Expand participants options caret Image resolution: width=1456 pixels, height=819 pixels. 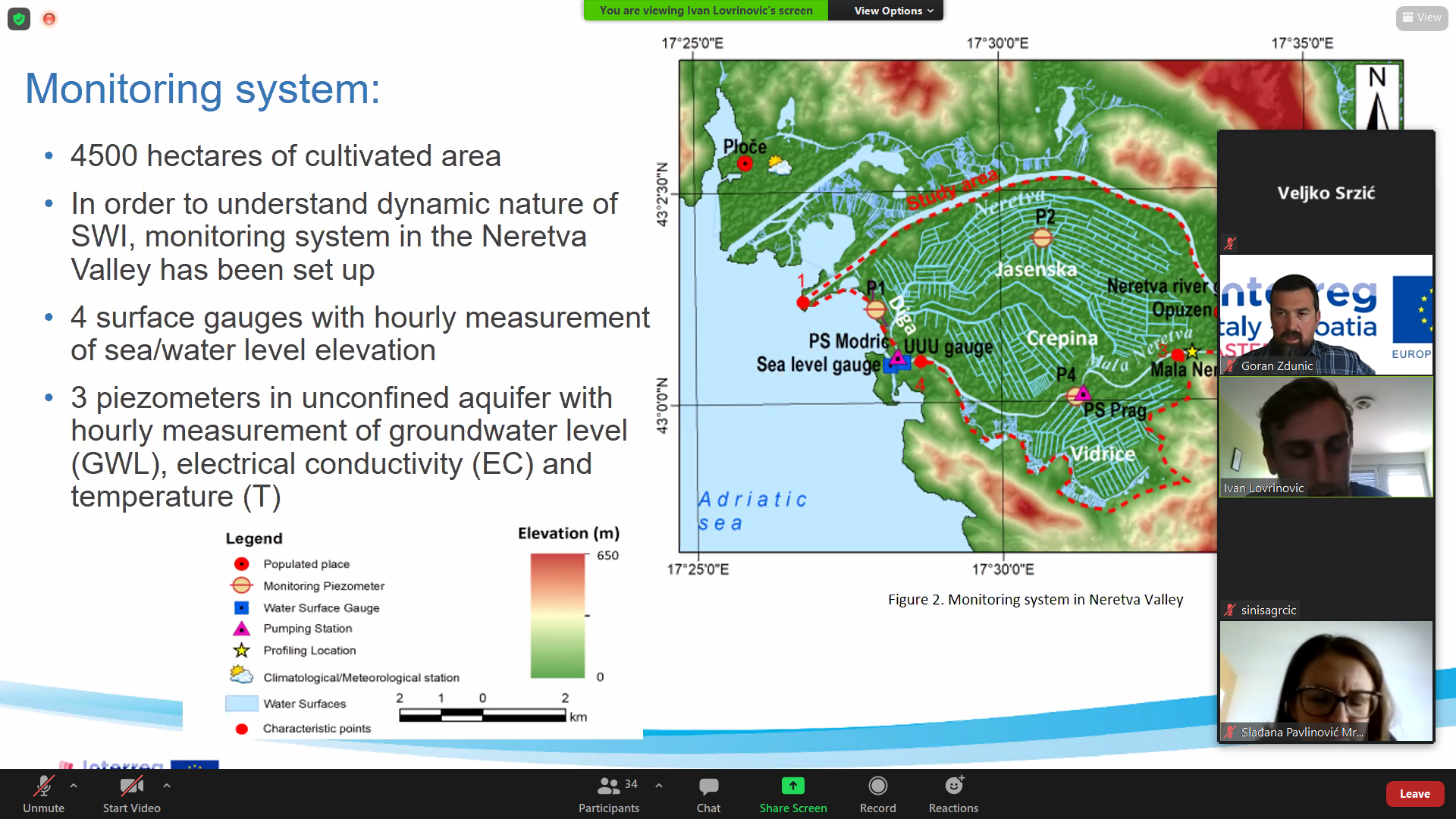pos(659,786)
